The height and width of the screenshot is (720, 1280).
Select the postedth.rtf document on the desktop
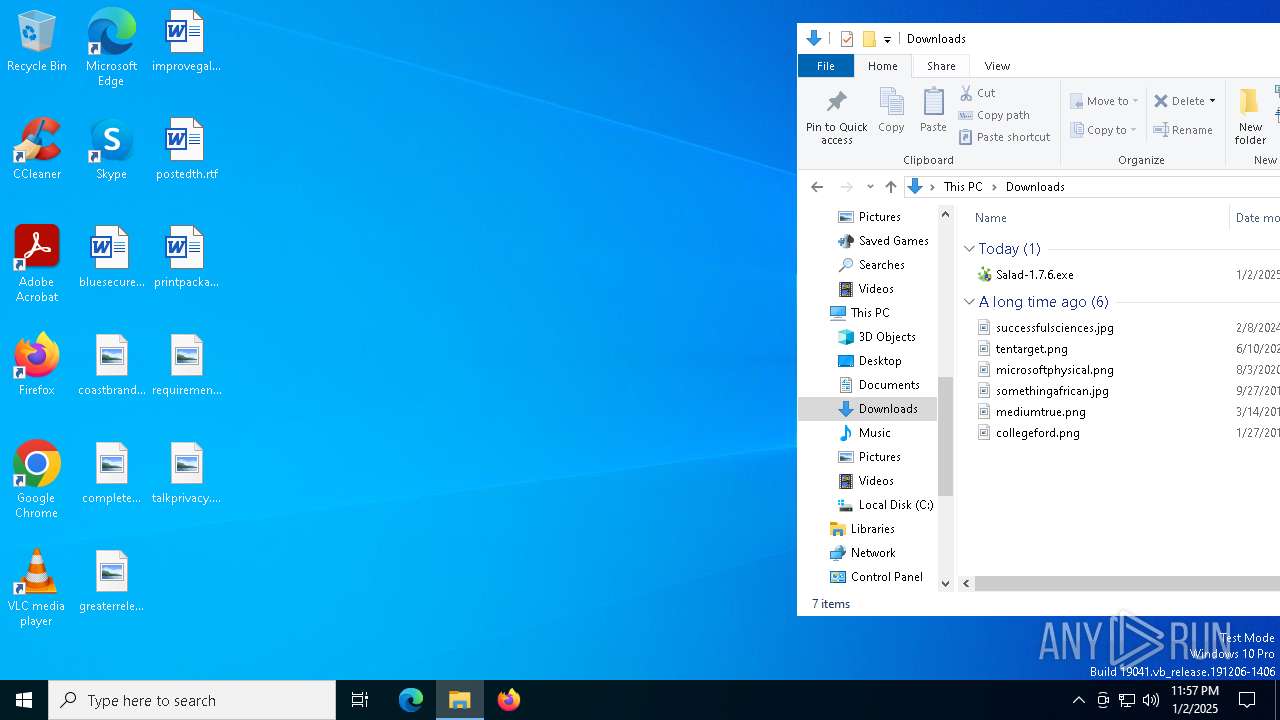click(x=186, y=150)
